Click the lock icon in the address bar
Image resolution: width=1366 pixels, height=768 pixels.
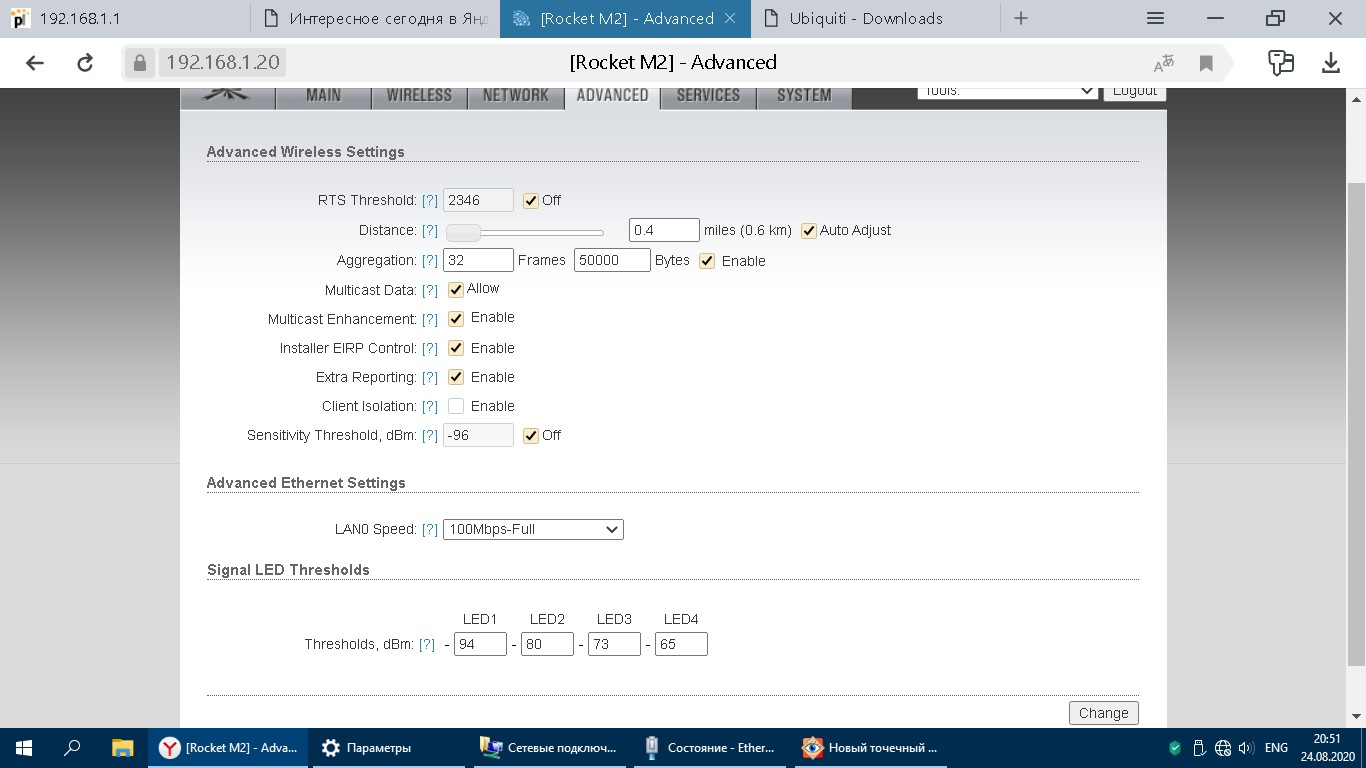pyautogui.click(x=139, y=63)
